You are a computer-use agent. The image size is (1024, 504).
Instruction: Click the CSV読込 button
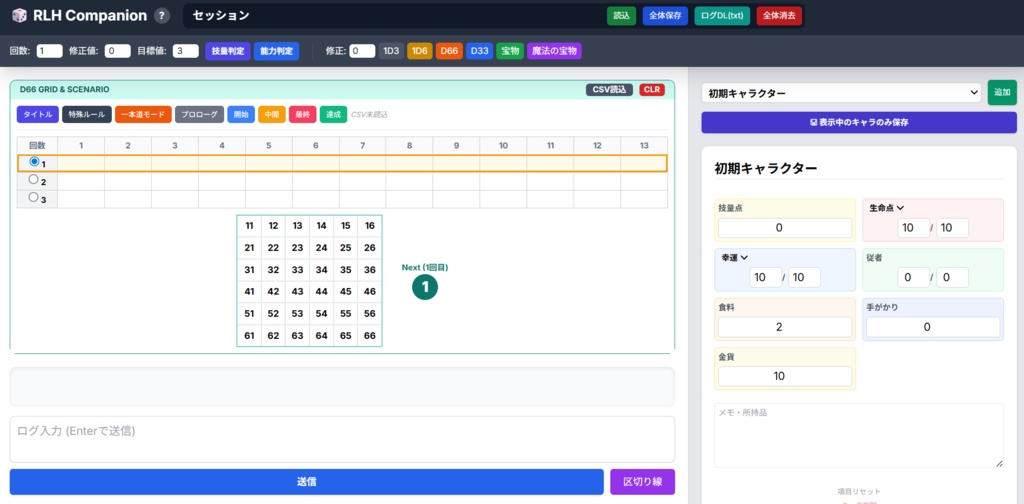pos(609,89)
